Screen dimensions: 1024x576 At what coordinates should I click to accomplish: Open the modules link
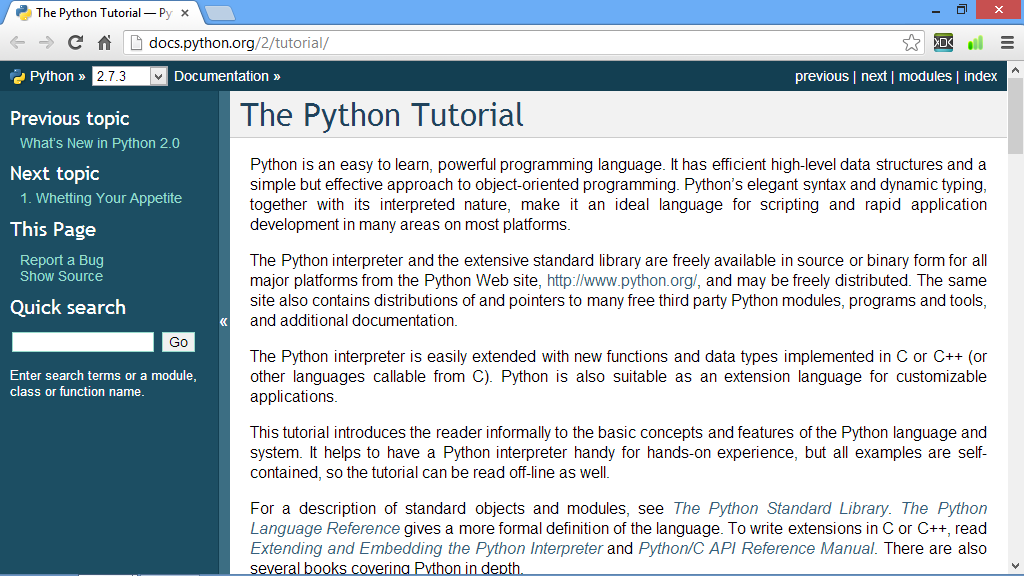tap(925, 76)
